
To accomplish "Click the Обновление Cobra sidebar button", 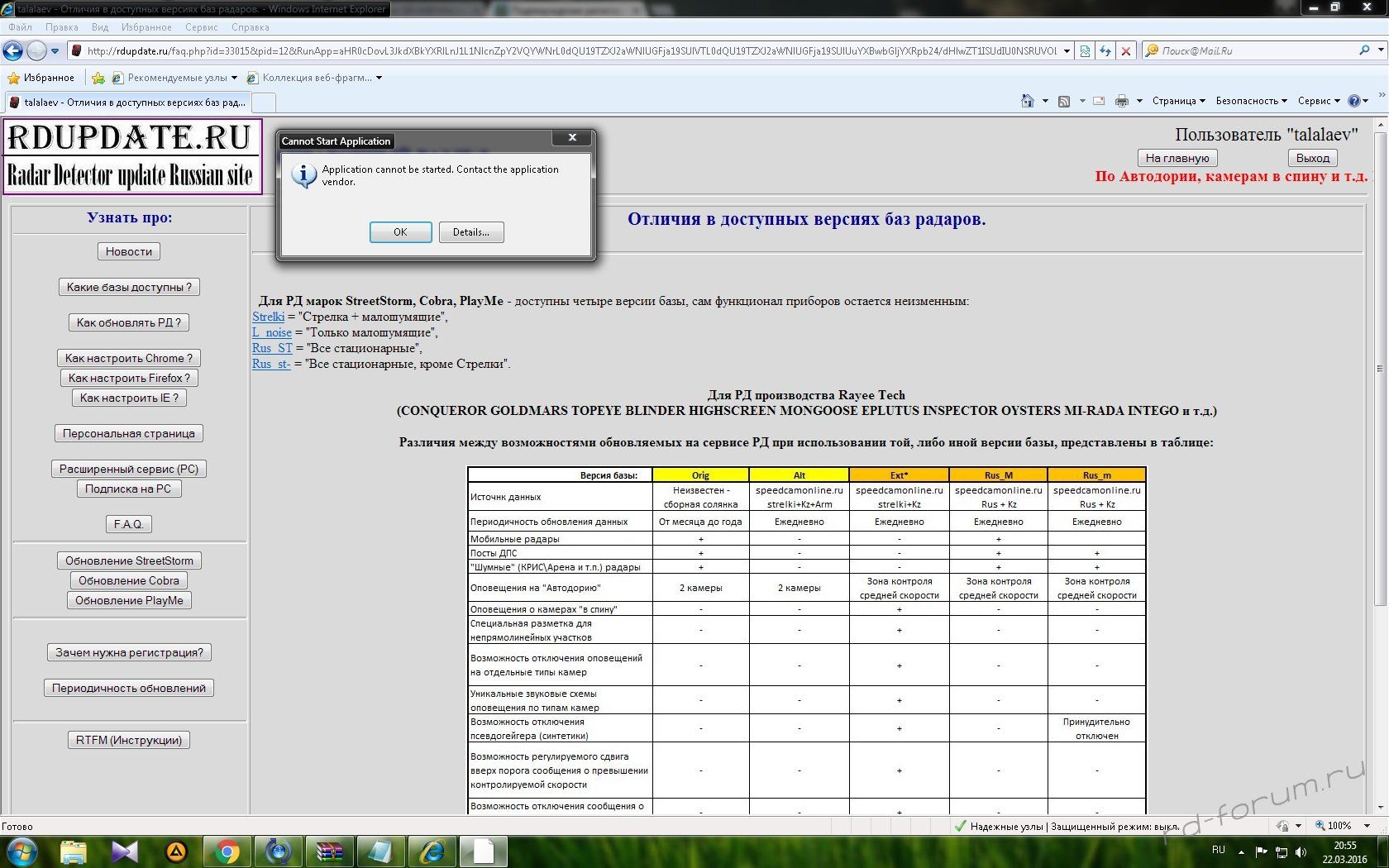I will (129, 580).
